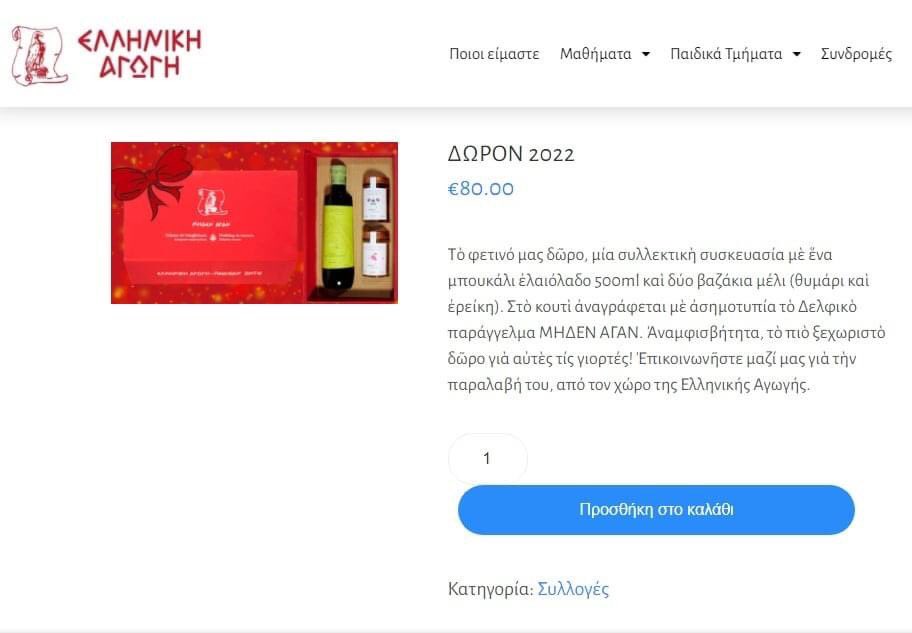The width and height of the screenshot is (912, 633).
Task: Click the scroll emblem logo icon
Action: point(40,56)
